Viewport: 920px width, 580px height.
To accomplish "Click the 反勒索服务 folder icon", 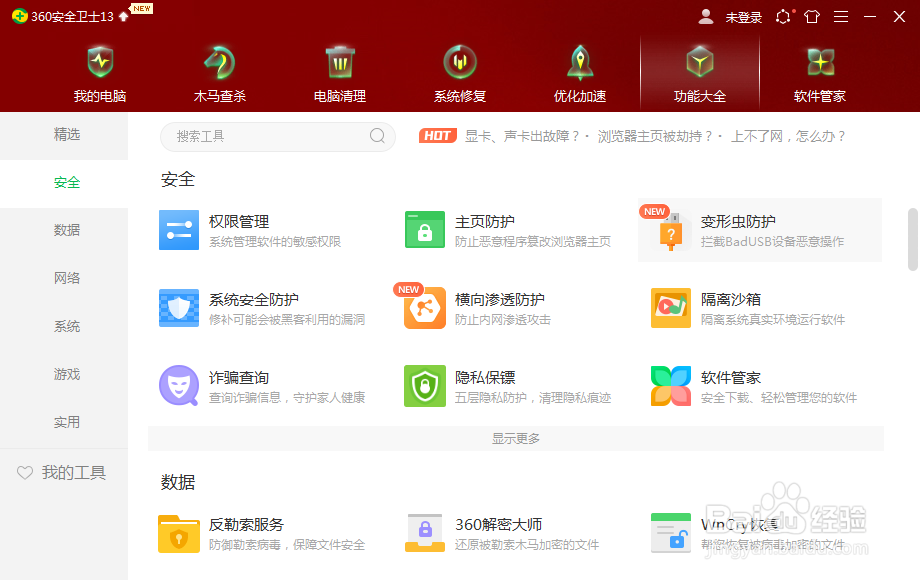I will coord(179,533).
